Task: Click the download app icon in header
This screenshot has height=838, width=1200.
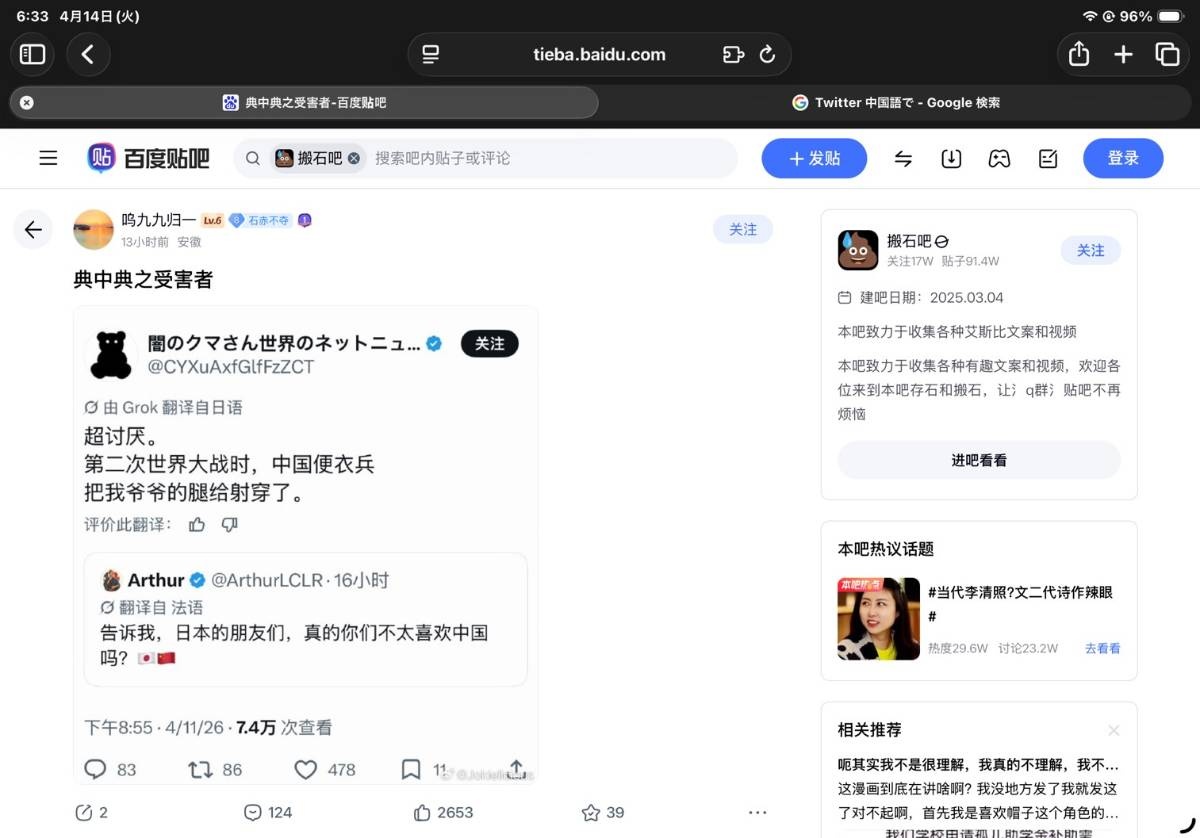Action: pyautogui.click(x=951, y=158)
